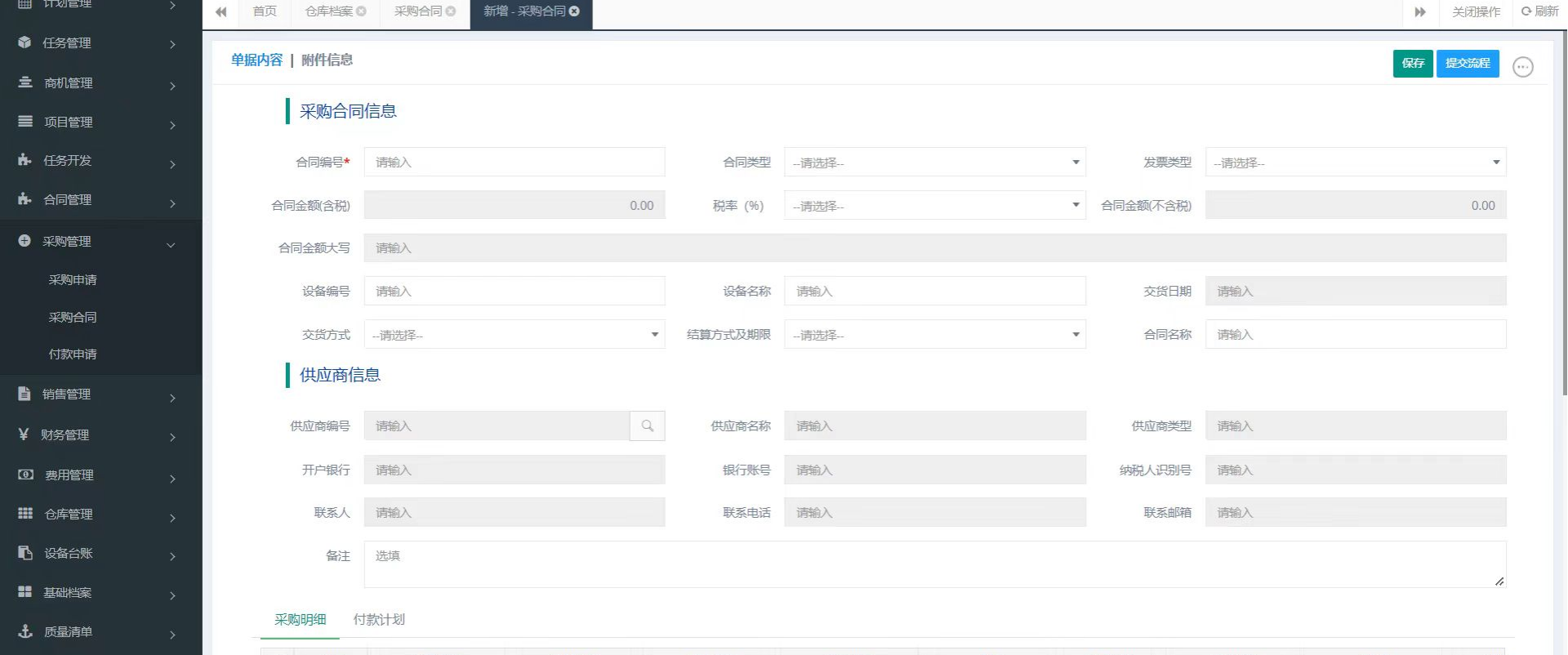Open the 关闭操作 menu
Viewport: 1568px width, 655px height.
(1476, 11)
